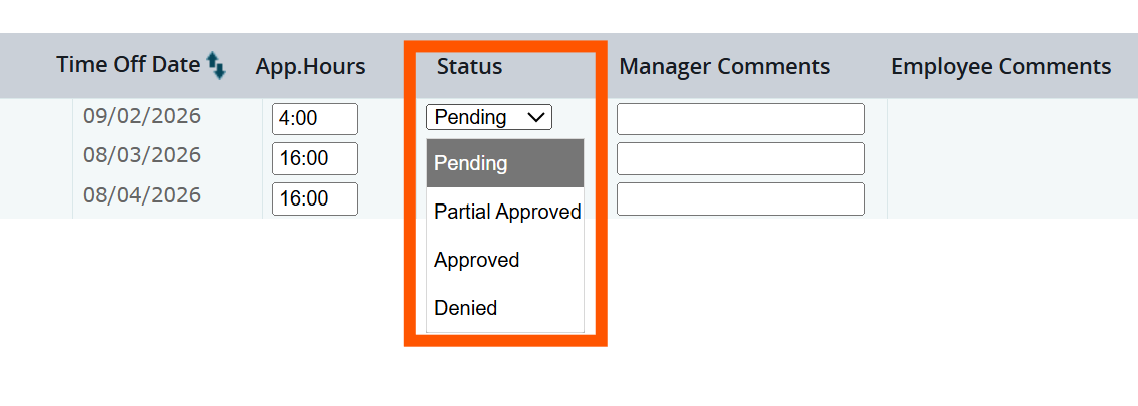Click the Status column header
This screenshot has height=406, width=1138.
point(470,67)
